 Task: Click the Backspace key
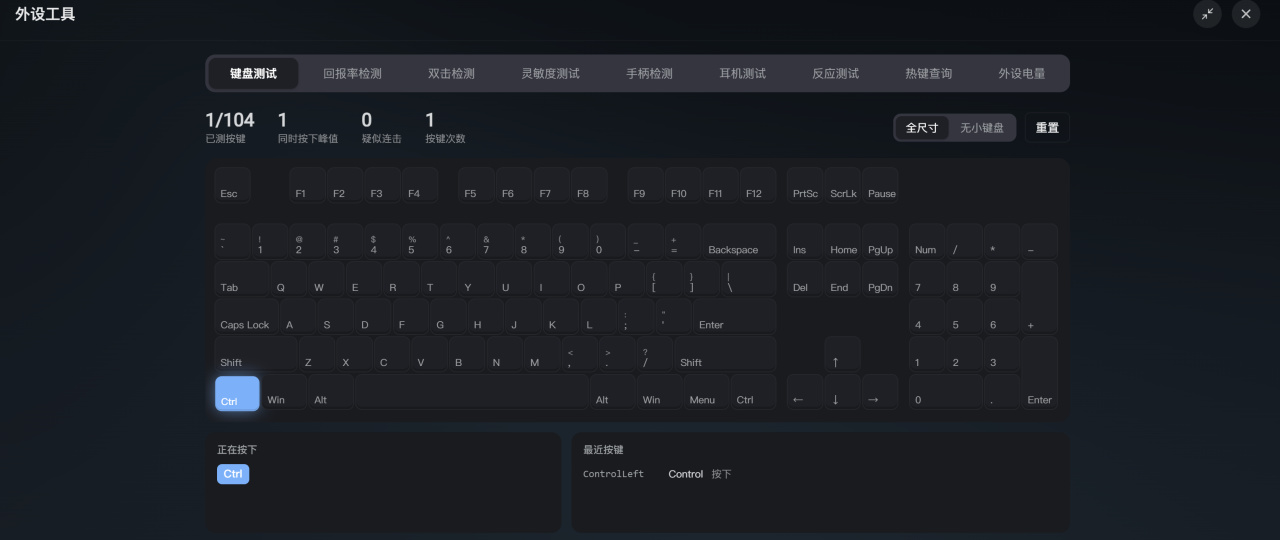[x=739, y=241]
